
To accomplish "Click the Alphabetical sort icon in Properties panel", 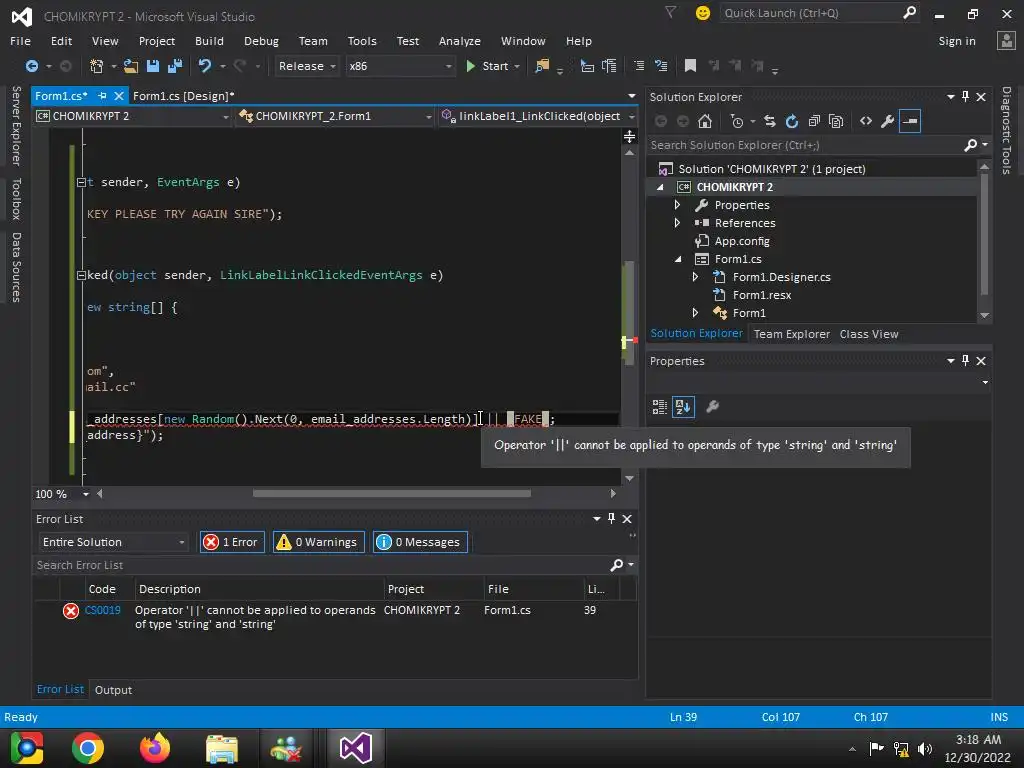I will click(x=683, y=407).
